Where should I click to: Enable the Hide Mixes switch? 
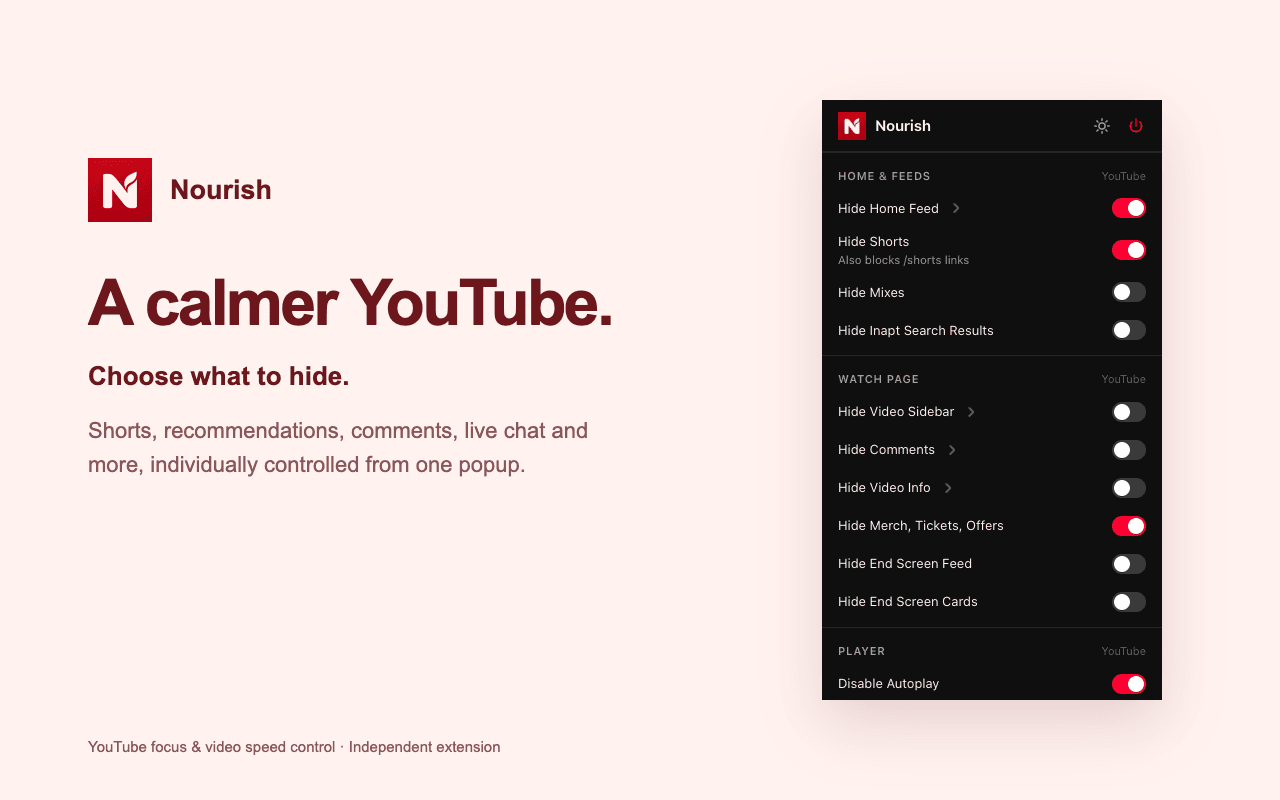coord(1129,292)
